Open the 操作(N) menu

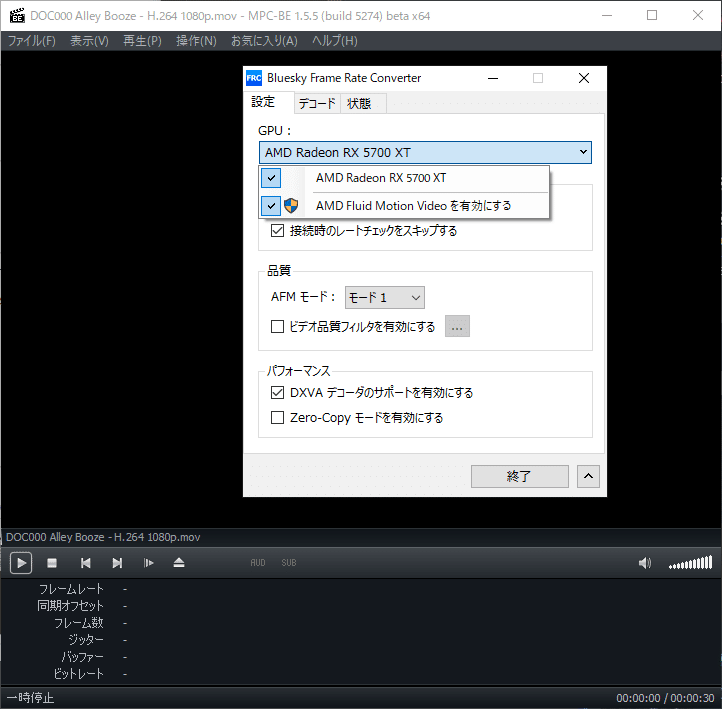point(196,41)
